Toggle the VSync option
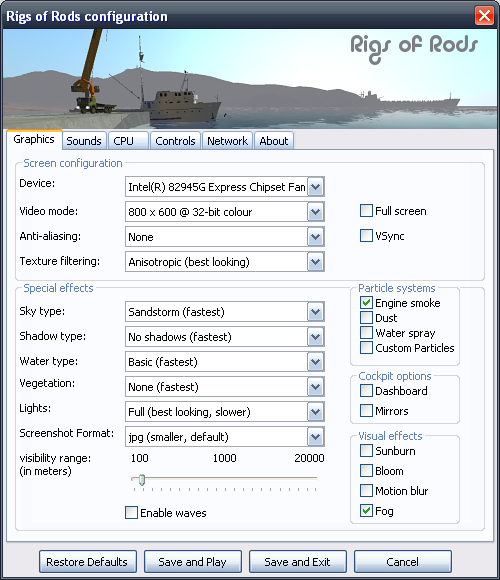 click(x=366, y=236)
